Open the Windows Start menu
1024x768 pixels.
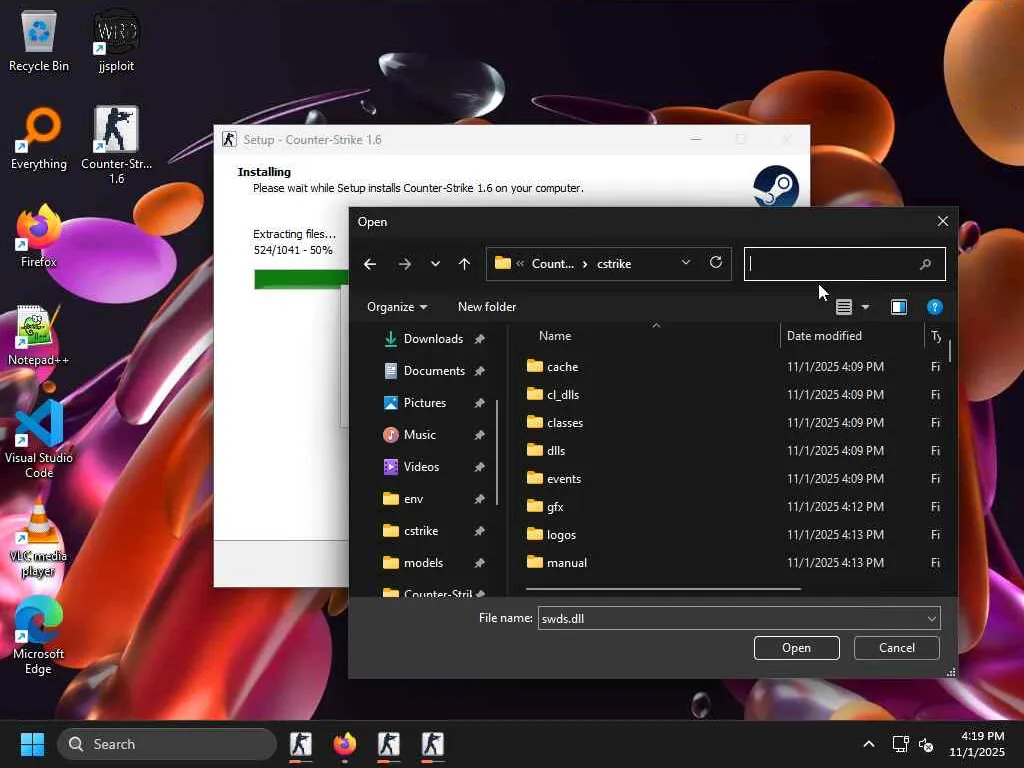coord(32,744)
